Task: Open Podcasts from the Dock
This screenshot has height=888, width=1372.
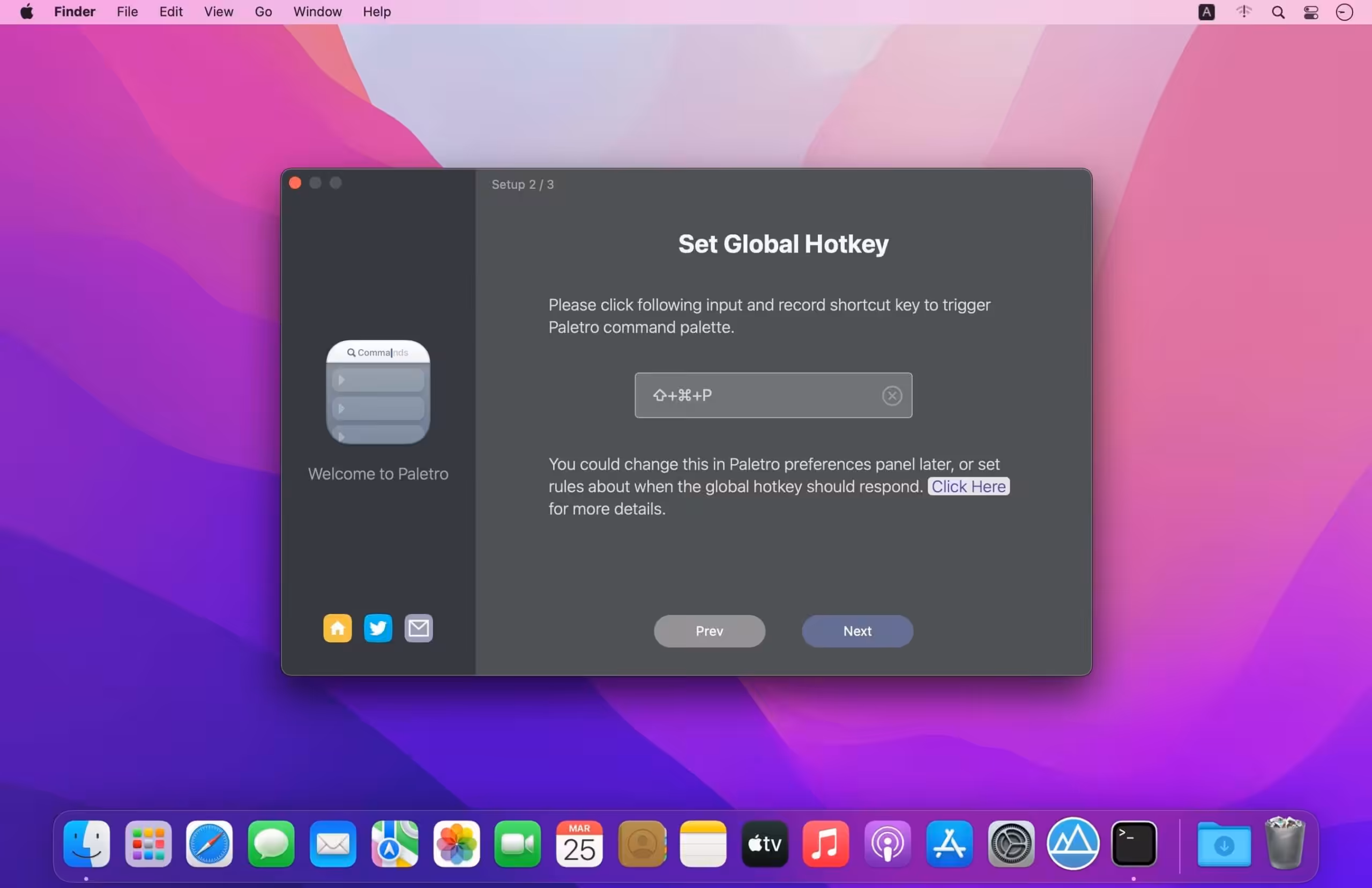Action: tap(888, 843)
